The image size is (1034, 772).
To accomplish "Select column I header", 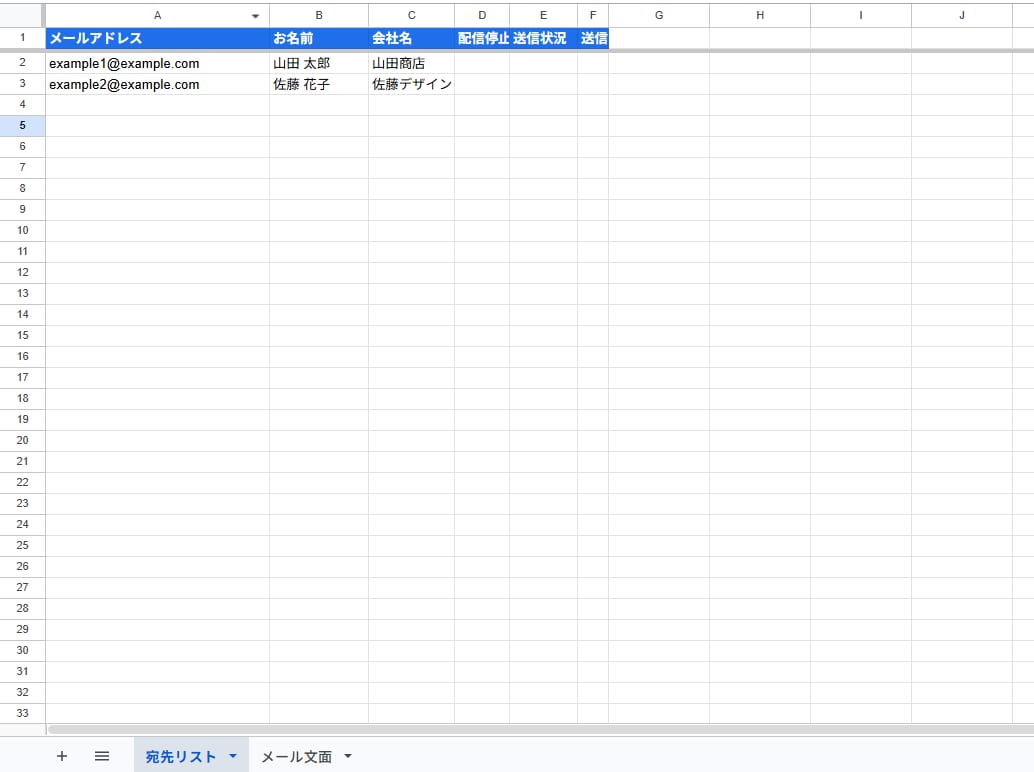I will point(861,15).
